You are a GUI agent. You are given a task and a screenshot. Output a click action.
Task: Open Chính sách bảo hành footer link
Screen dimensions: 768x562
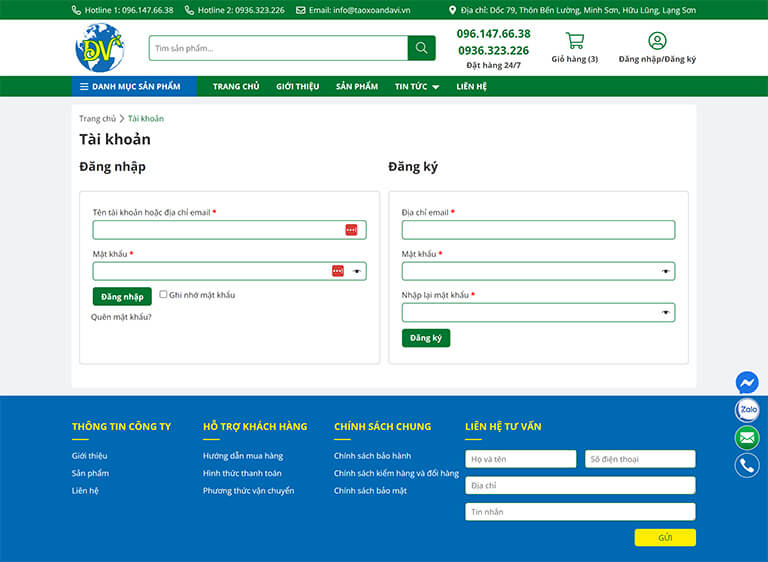(x=372, y=456)
